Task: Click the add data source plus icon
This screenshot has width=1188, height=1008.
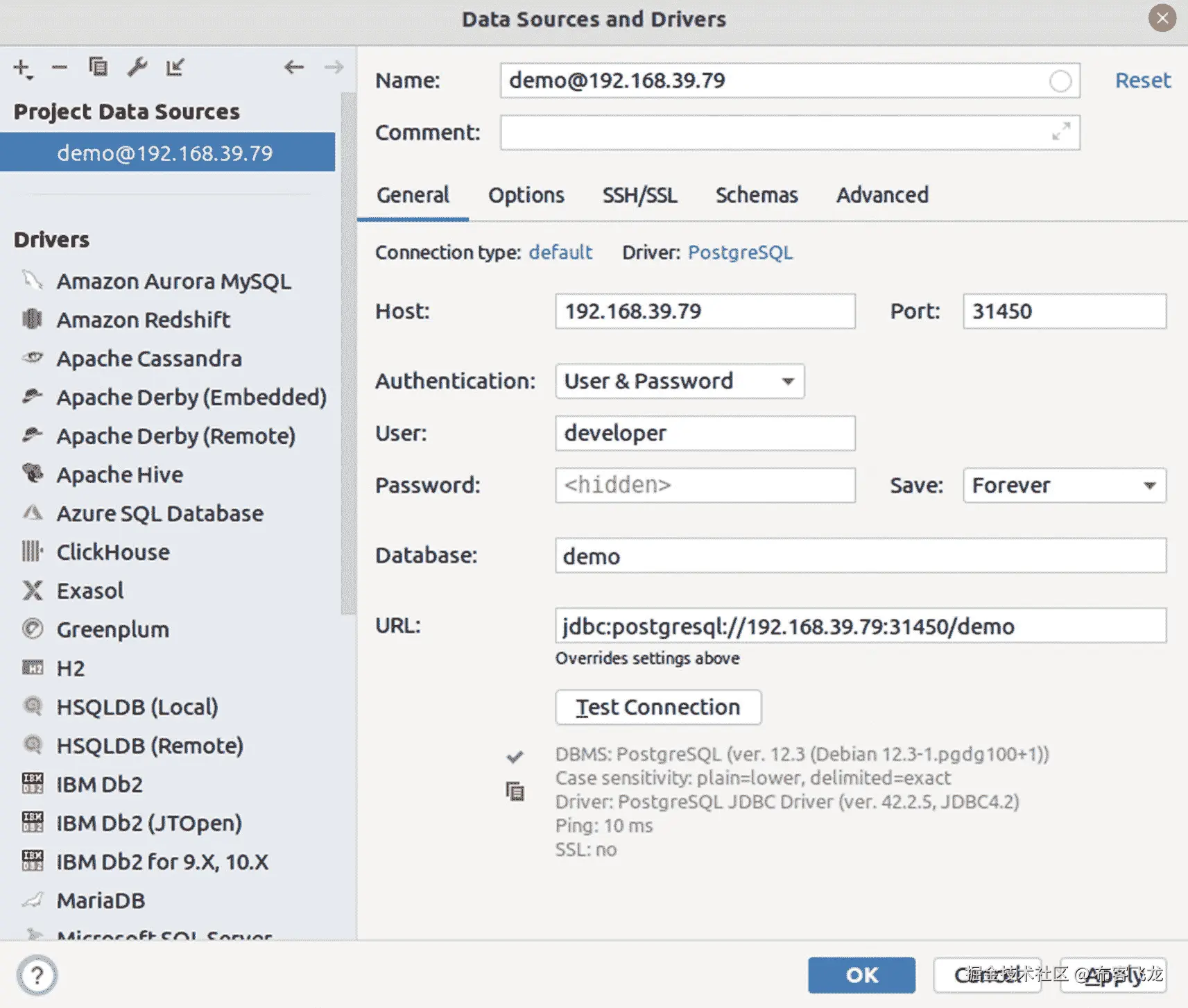Action: pos(22,68)
